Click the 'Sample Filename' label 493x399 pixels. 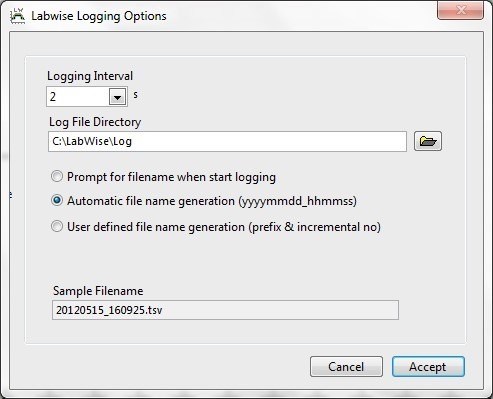pyautogui.click(x=98, y=291)
